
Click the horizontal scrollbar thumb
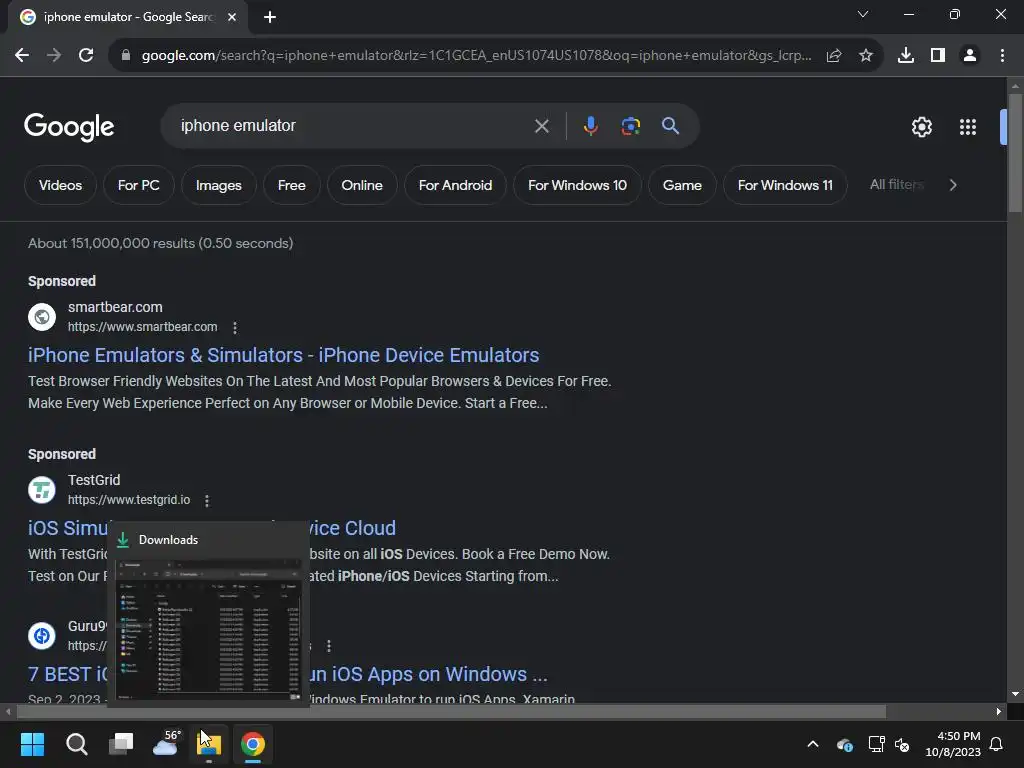[451, 712]
